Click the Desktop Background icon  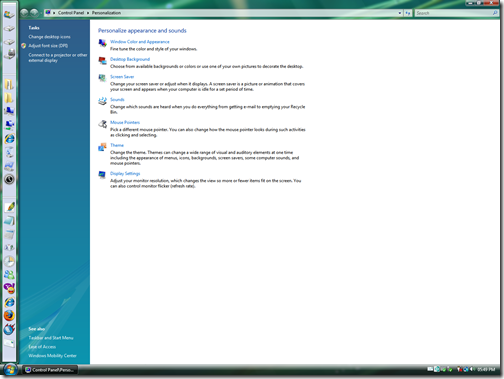point(102,60)
